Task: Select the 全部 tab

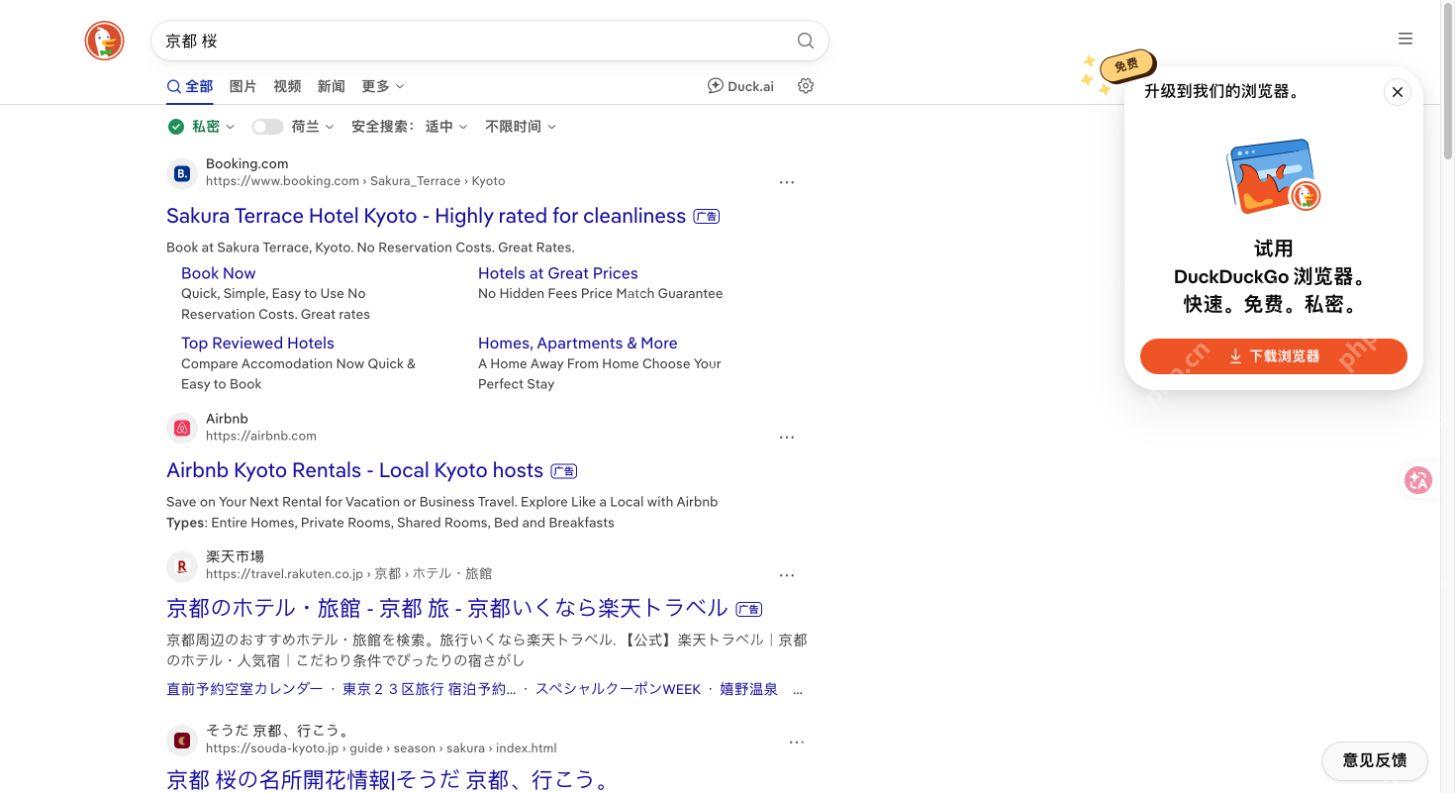Action: pos(190,86)
